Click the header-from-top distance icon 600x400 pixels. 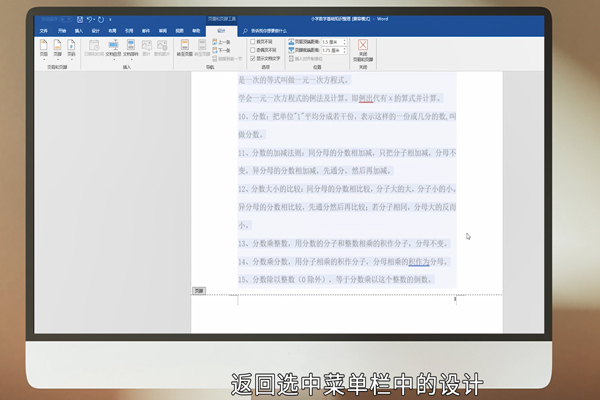291,41
